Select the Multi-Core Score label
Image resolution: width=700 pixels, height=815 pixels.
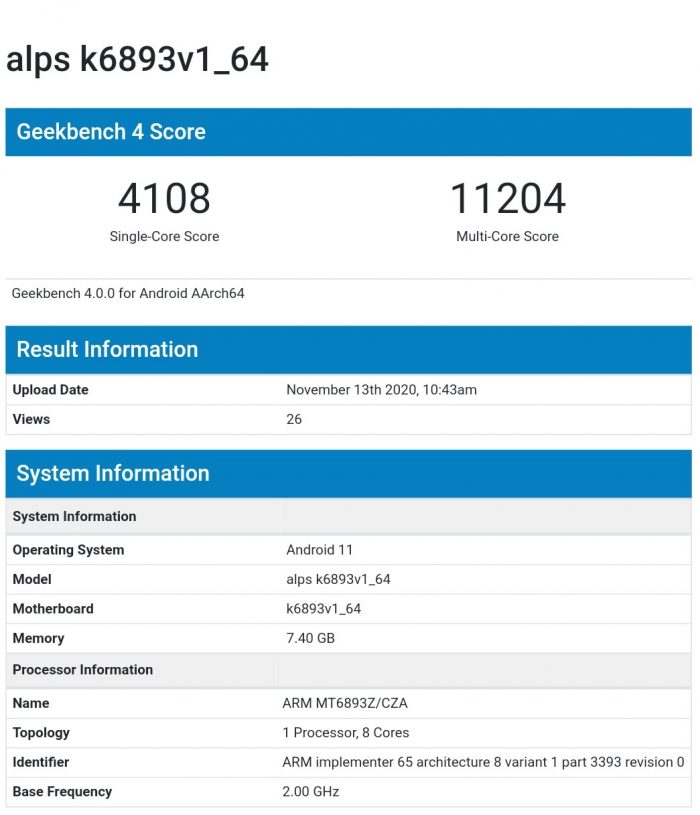click(x=507, y=236)
